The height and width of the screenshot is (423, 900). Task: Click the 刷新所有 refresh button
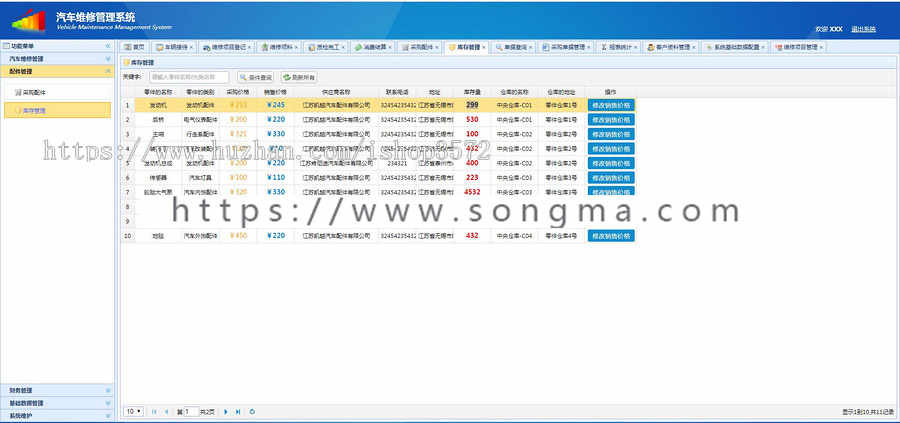299,77
